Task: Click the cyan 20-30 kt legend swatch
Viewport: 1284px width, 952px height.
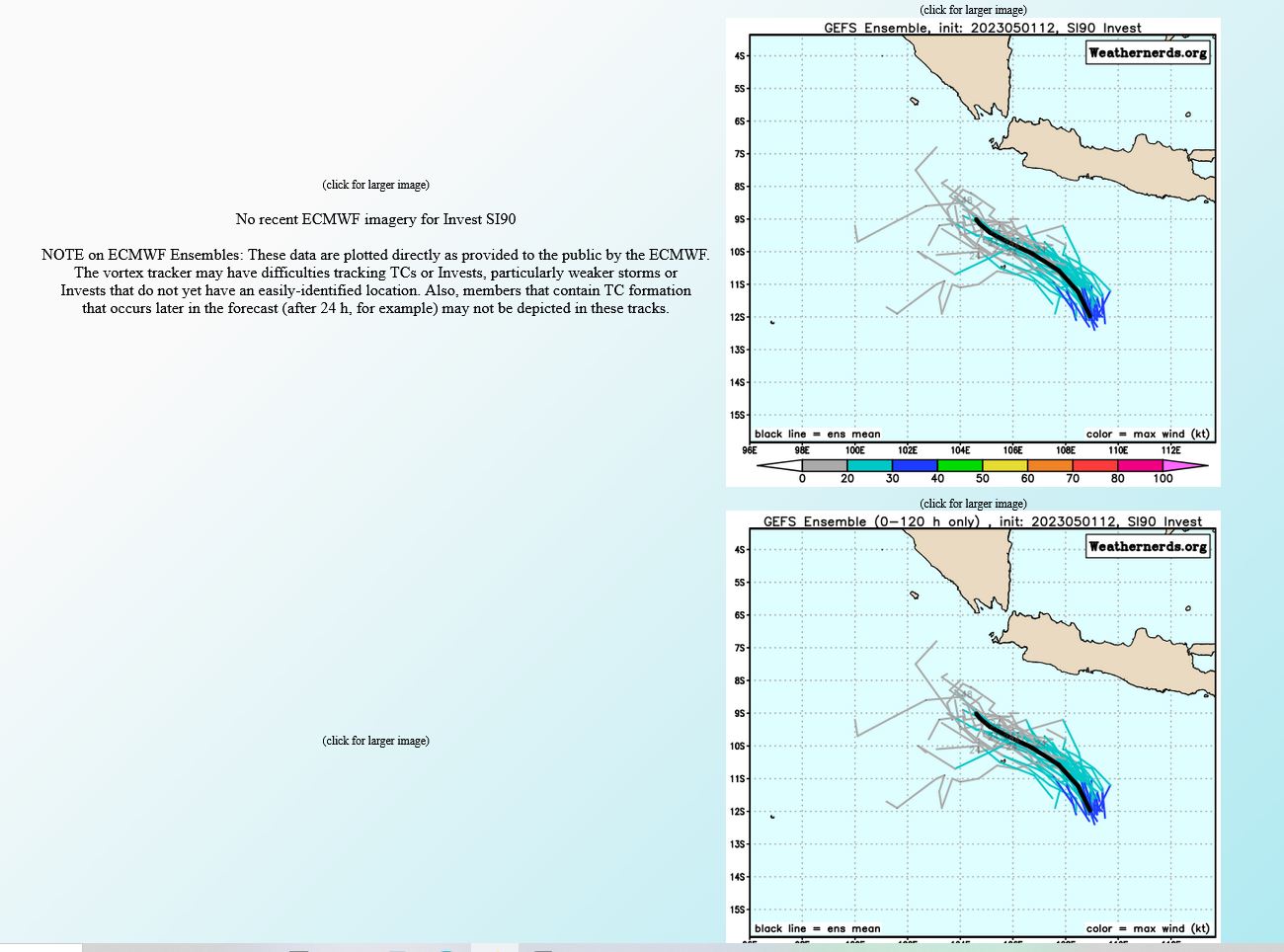Action: point(869,465)
